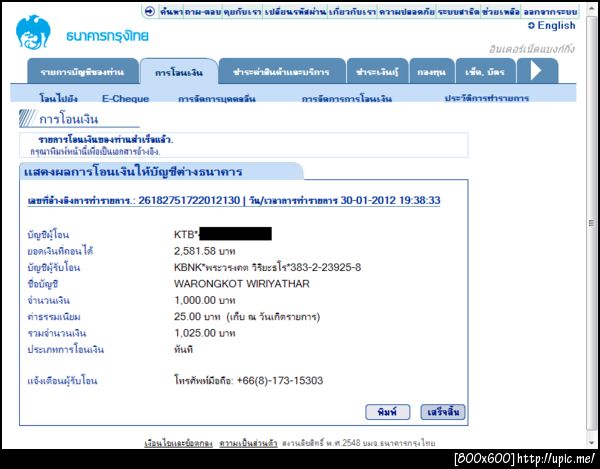
Task: Click the พิมพ์ print button
Action: (387, 412)
